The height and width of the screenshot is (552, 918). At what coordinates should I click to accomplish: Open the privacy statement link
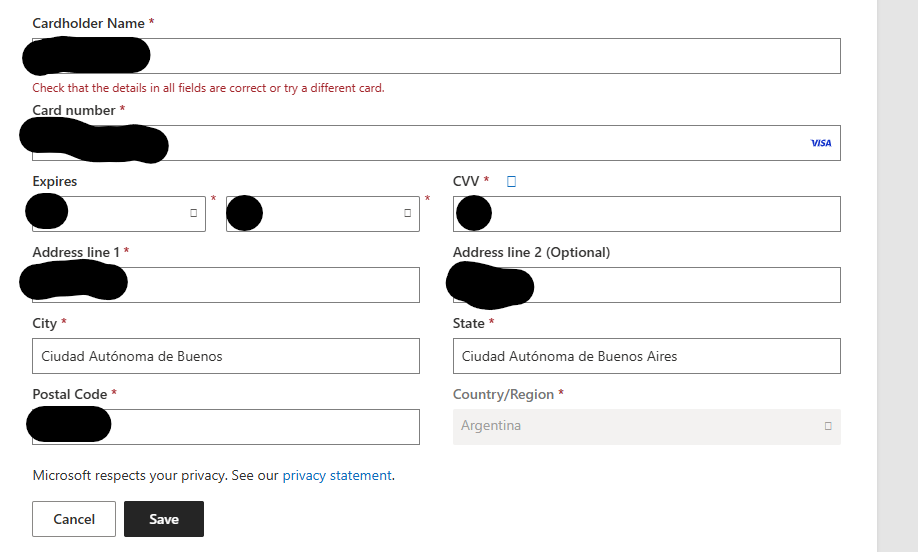tap(337, 475)
